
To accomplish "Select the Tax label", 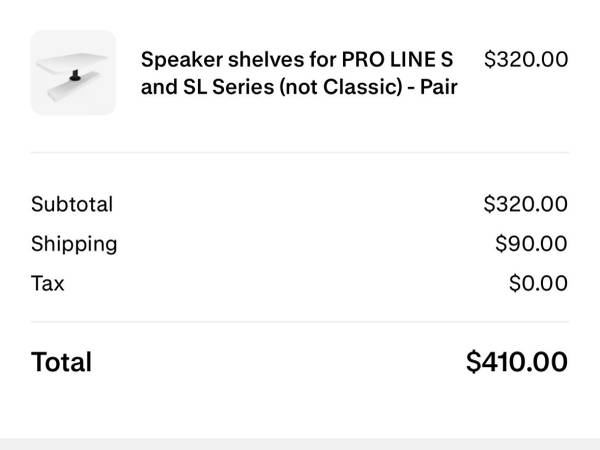I will point(48,283).
